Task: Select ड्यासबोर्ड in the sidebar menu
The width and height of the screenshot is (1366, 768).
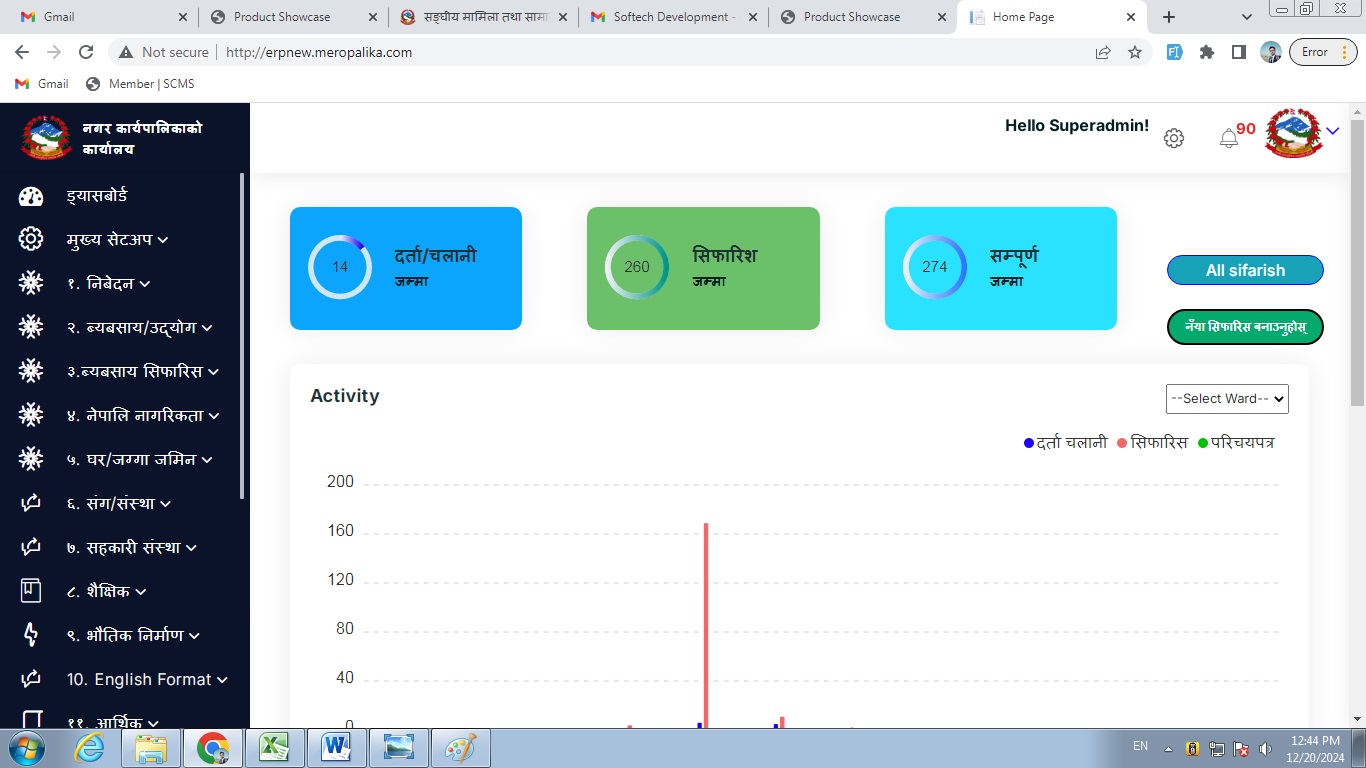Action: point(97,196)
